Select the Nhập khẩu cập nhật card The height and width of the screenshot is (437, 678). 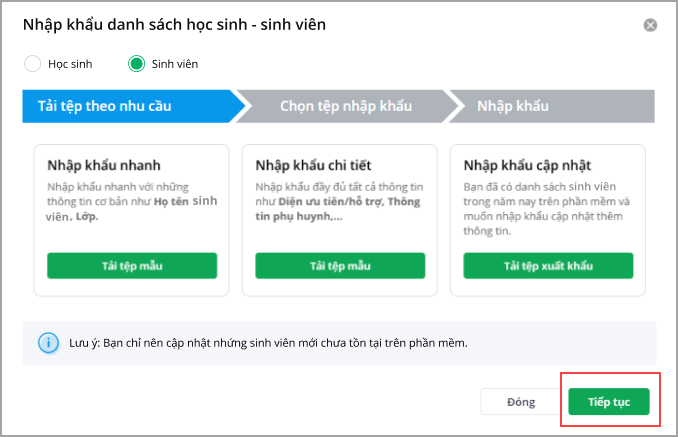point(548,166)
